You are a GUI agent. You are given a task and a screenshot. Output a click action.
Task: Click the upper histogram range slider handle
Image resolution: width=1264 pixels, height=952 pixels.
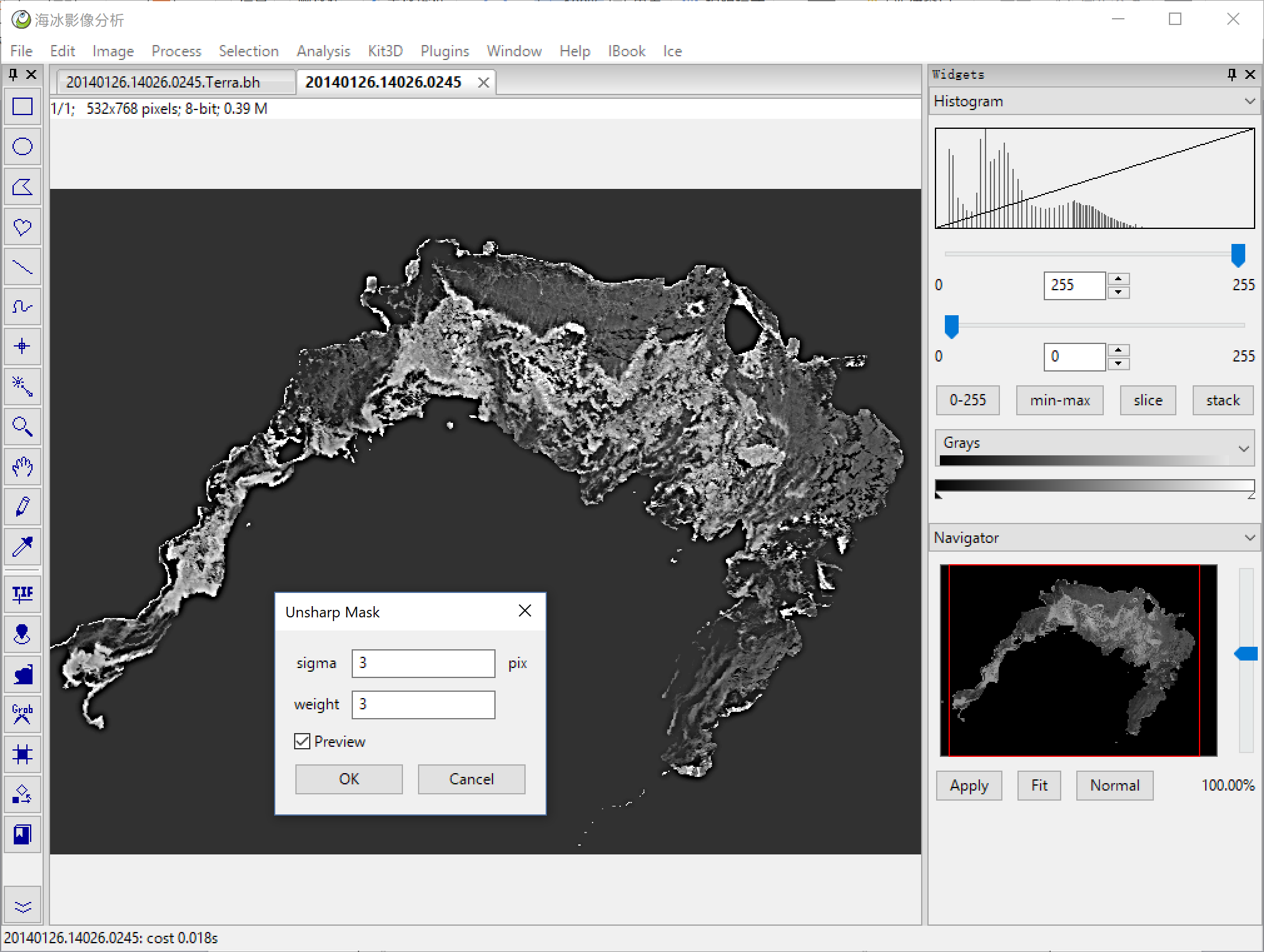tap(1237, 255)
